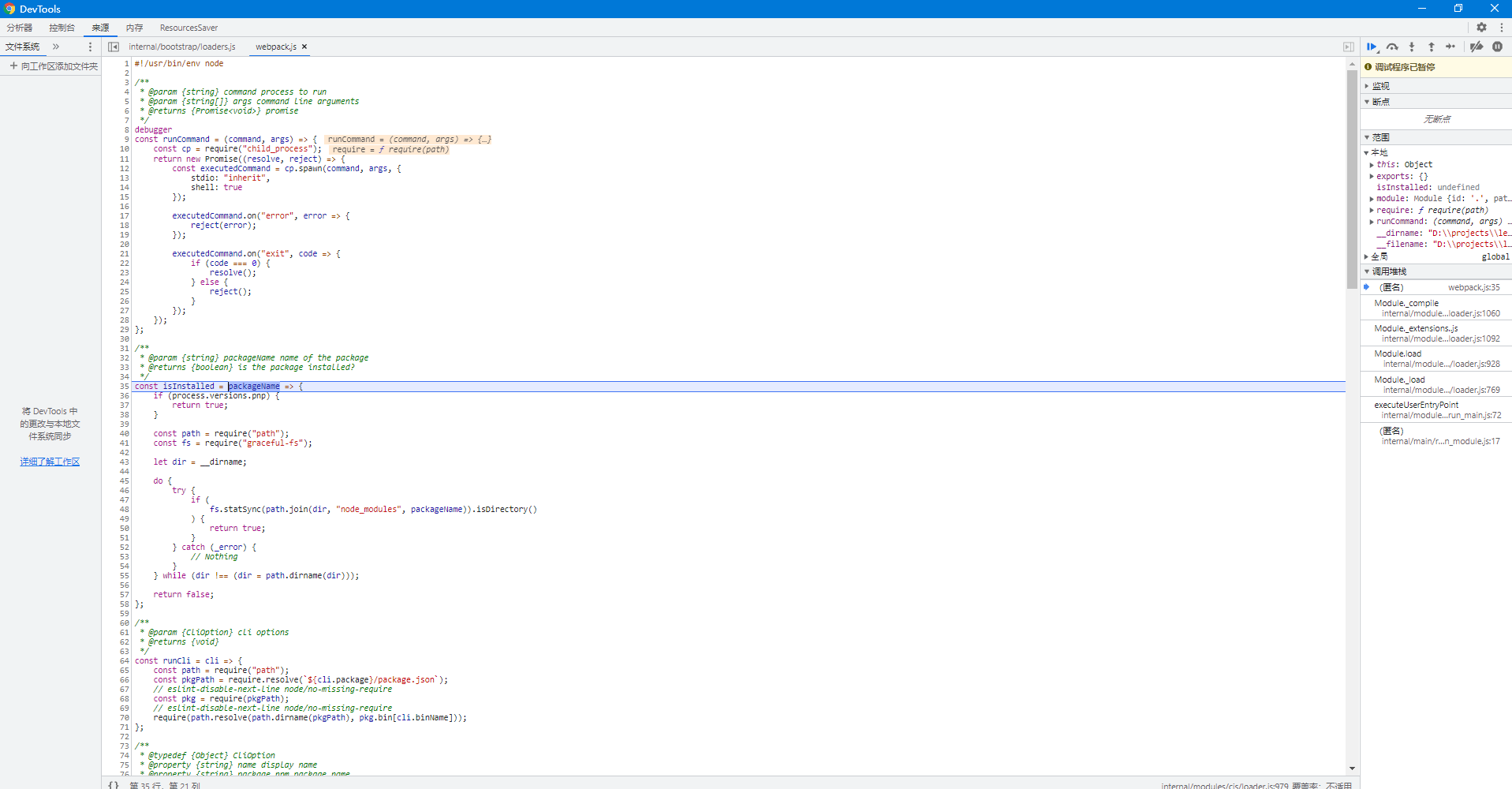This screenshot has height=789, width=1512.
Task: Show more navigator tabs chevron
Action: [x=56, y=47]
